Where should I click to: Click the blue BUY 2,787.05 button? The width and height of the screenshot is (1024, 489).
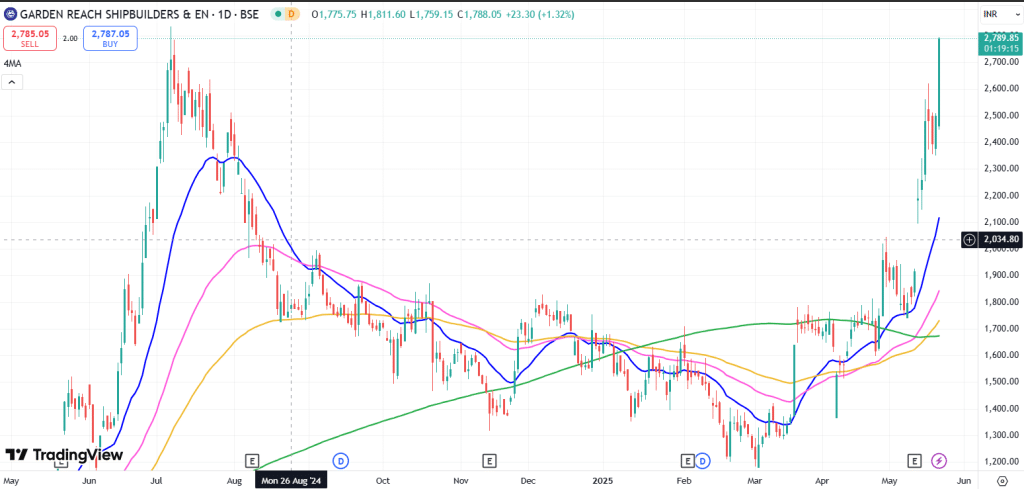pyautogui.click(x=110, y=39)
